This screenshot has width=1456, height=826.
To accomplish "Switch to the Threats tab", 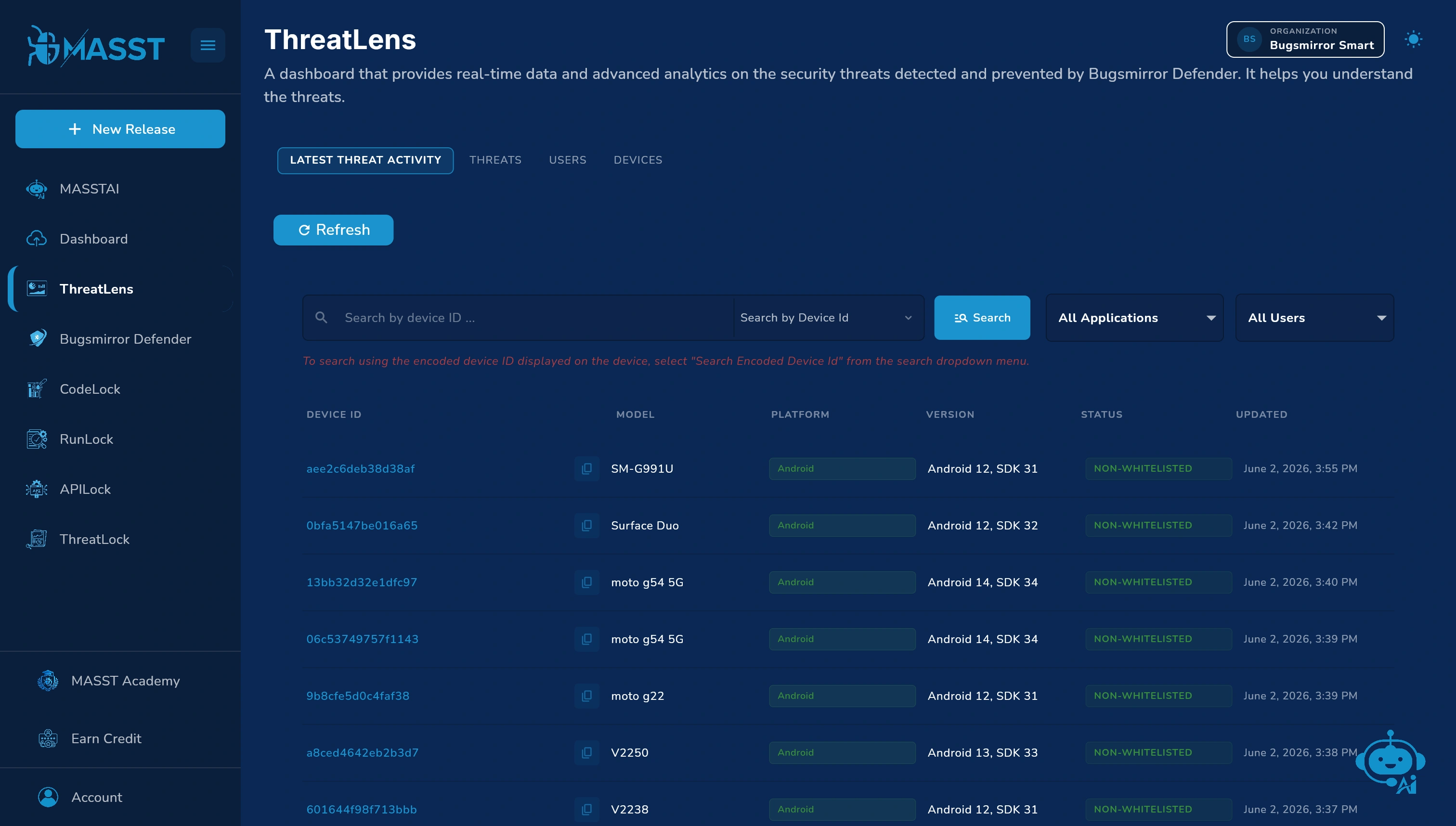I will click(x=495, y=160).
